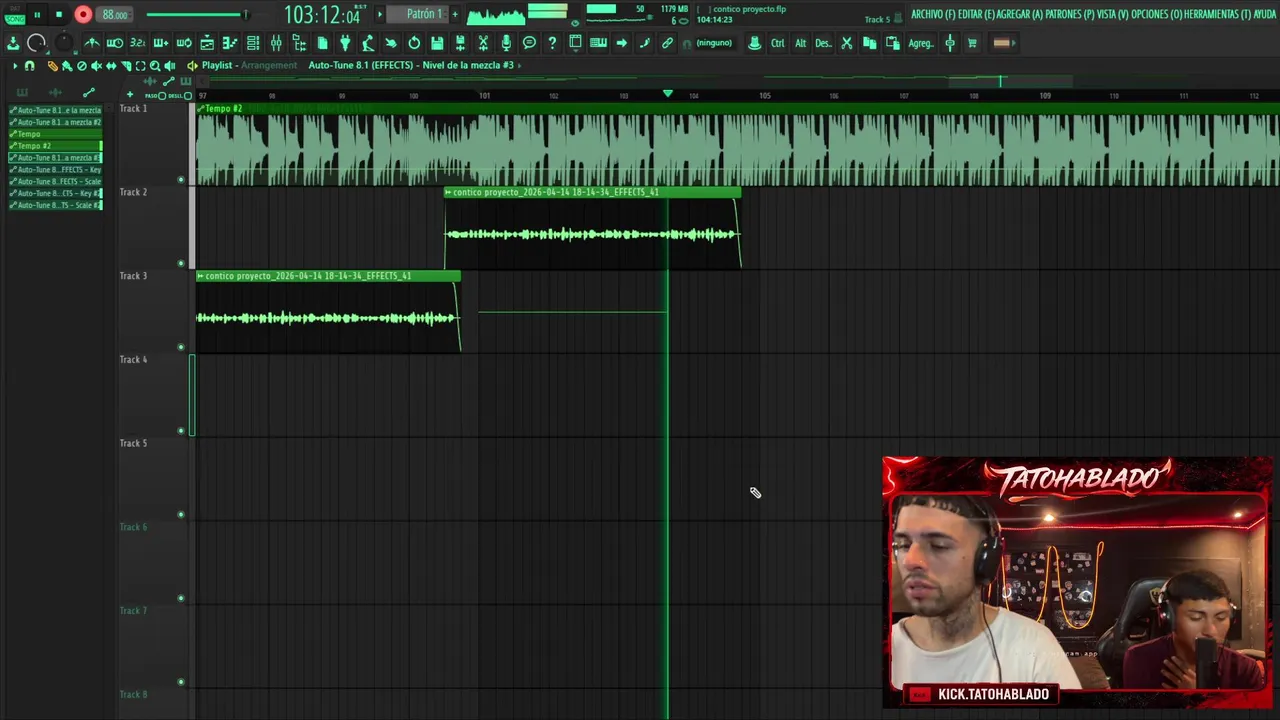Screen dimensions: 1280x720
Task: Toggle the 3.2.1 countdown before recording
Action: (x=137, y=43)
